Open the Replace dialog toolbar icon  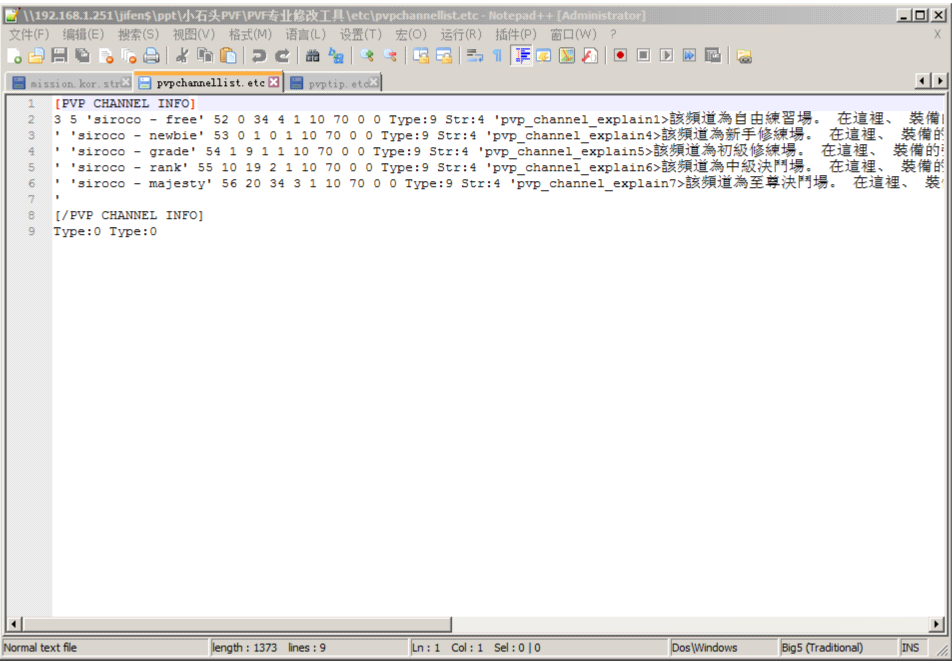coord(336,56)
